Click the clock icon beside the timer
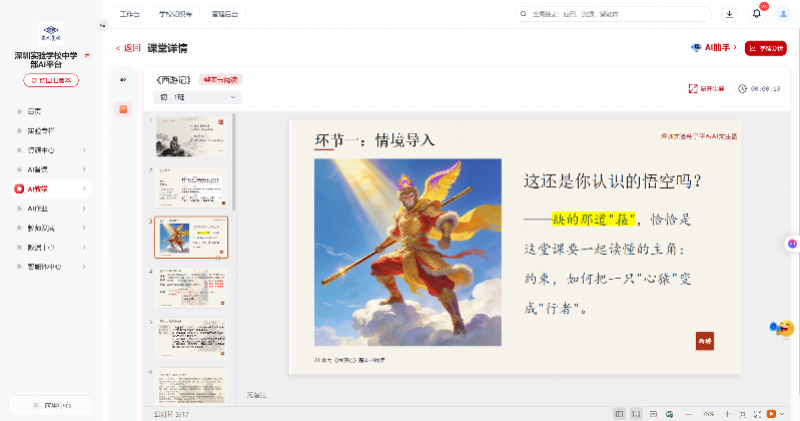Screen dimensions: 800x421 (x=742, y=89)
